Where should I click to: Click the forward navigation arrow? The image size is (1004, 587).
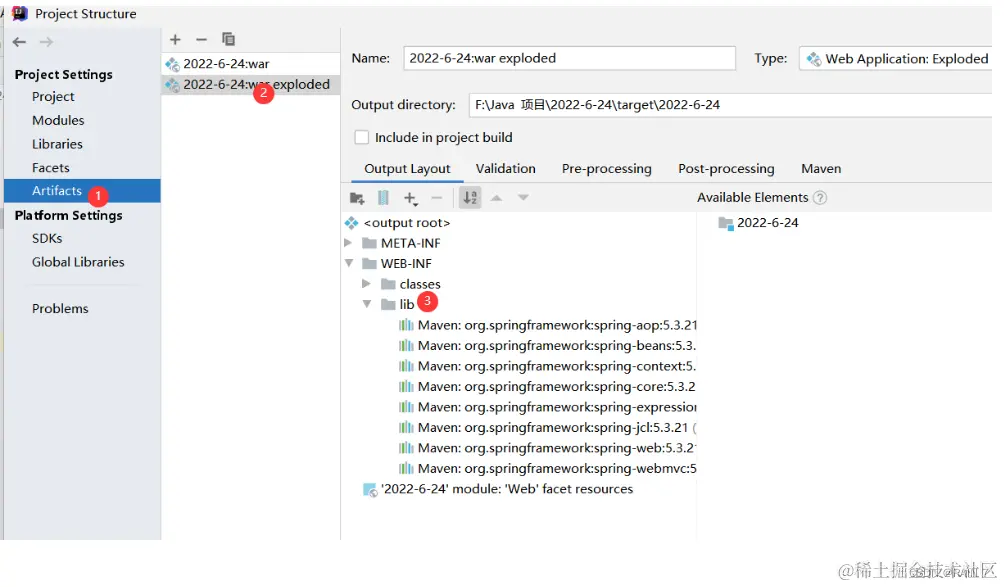[x=46, y=42]
